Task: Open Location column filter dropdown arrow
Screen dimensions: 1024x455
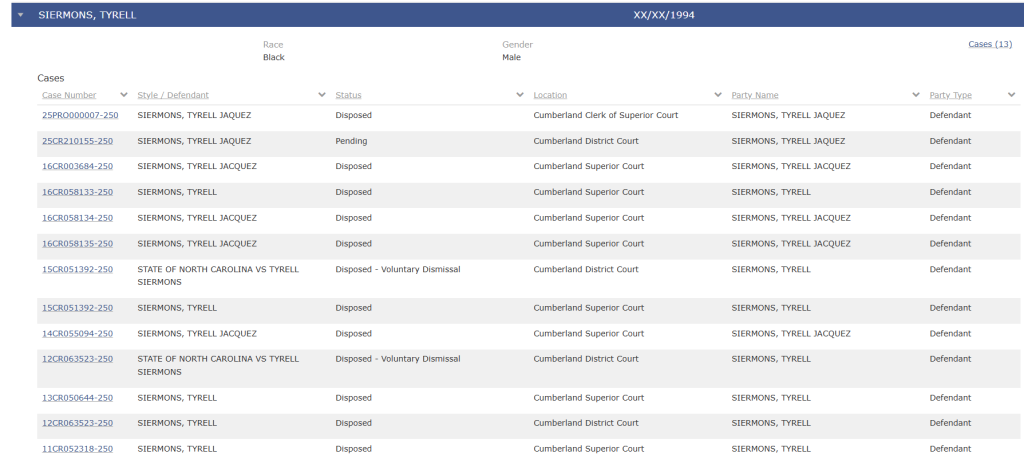Action: pyautogui.click(x=718, y=95)
